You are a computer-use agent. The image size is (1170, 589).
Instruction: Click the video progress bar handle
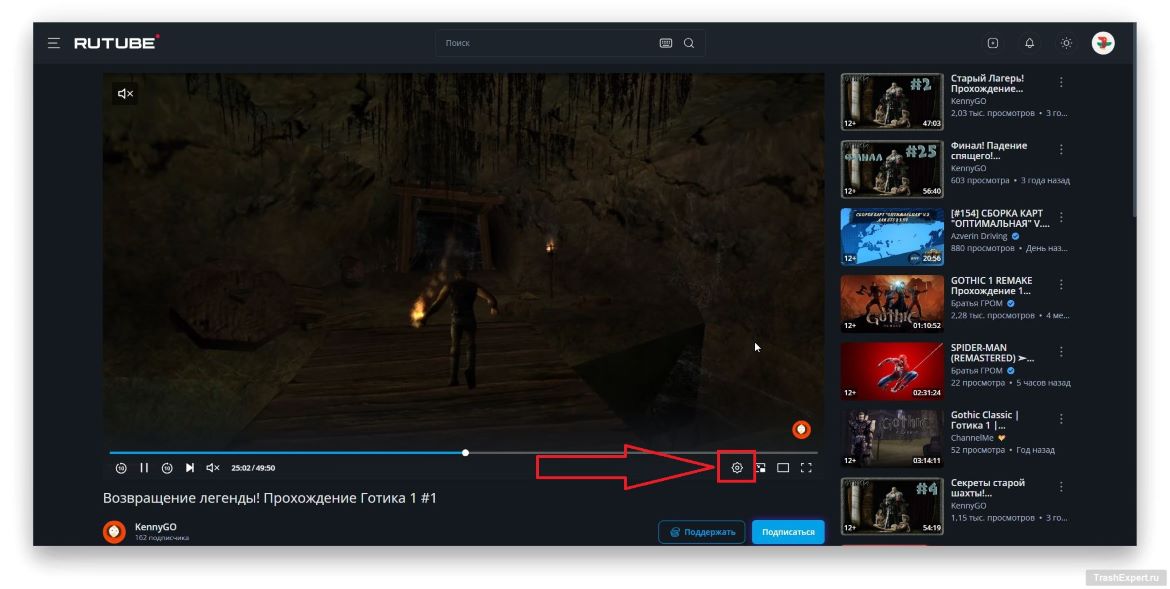[466, 452]
